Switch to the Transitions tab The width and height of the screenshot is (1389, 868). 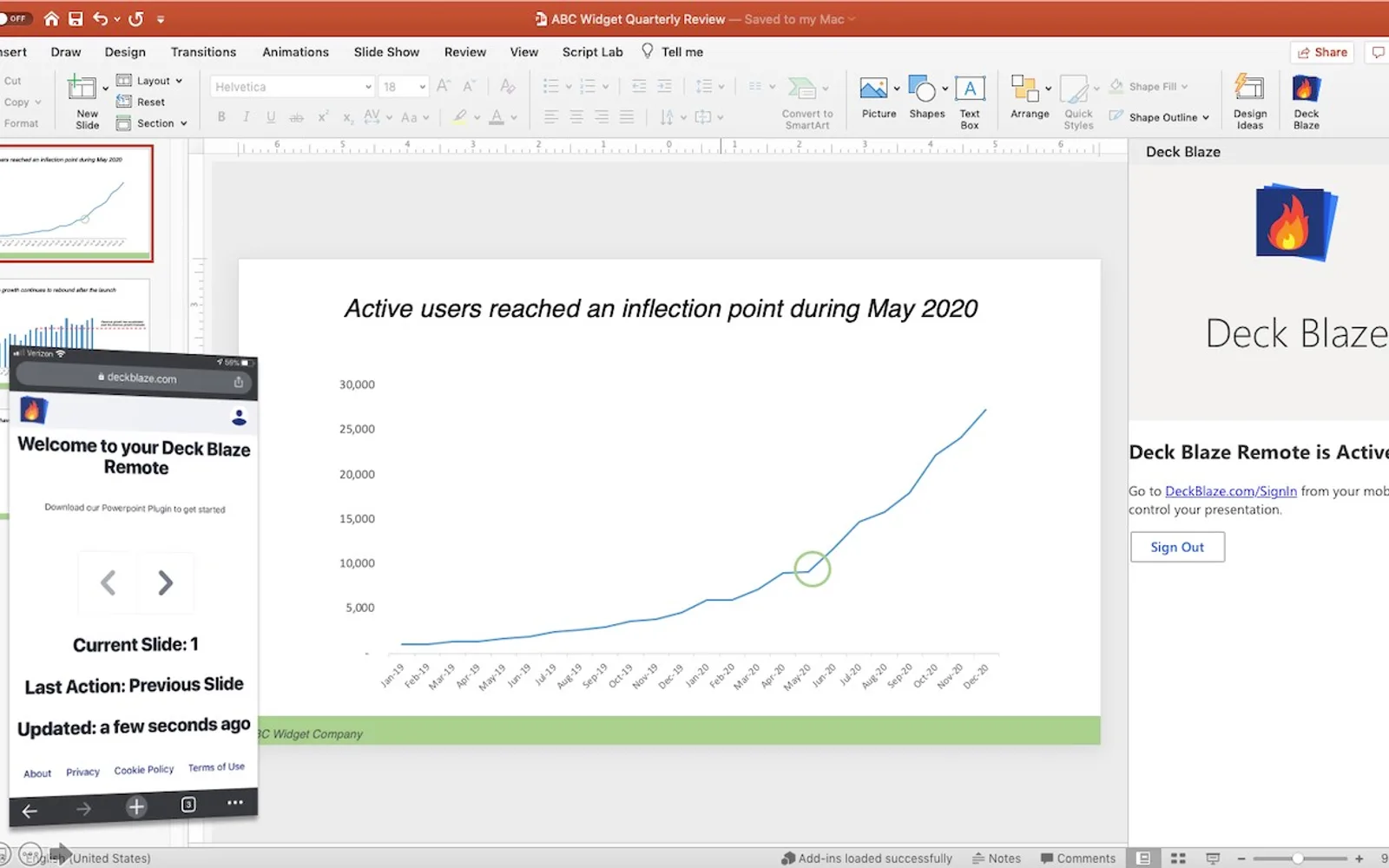203,52
